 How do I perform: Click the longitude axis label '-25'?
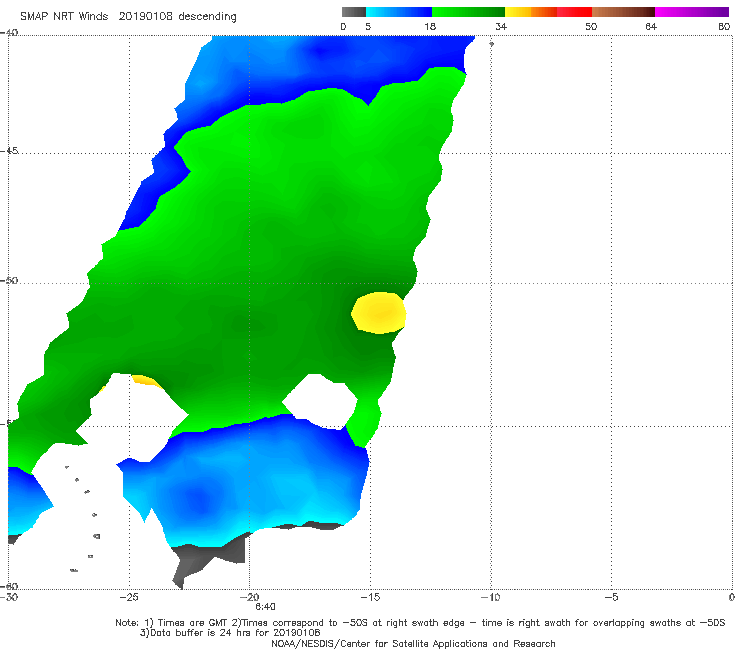[129, 597]
